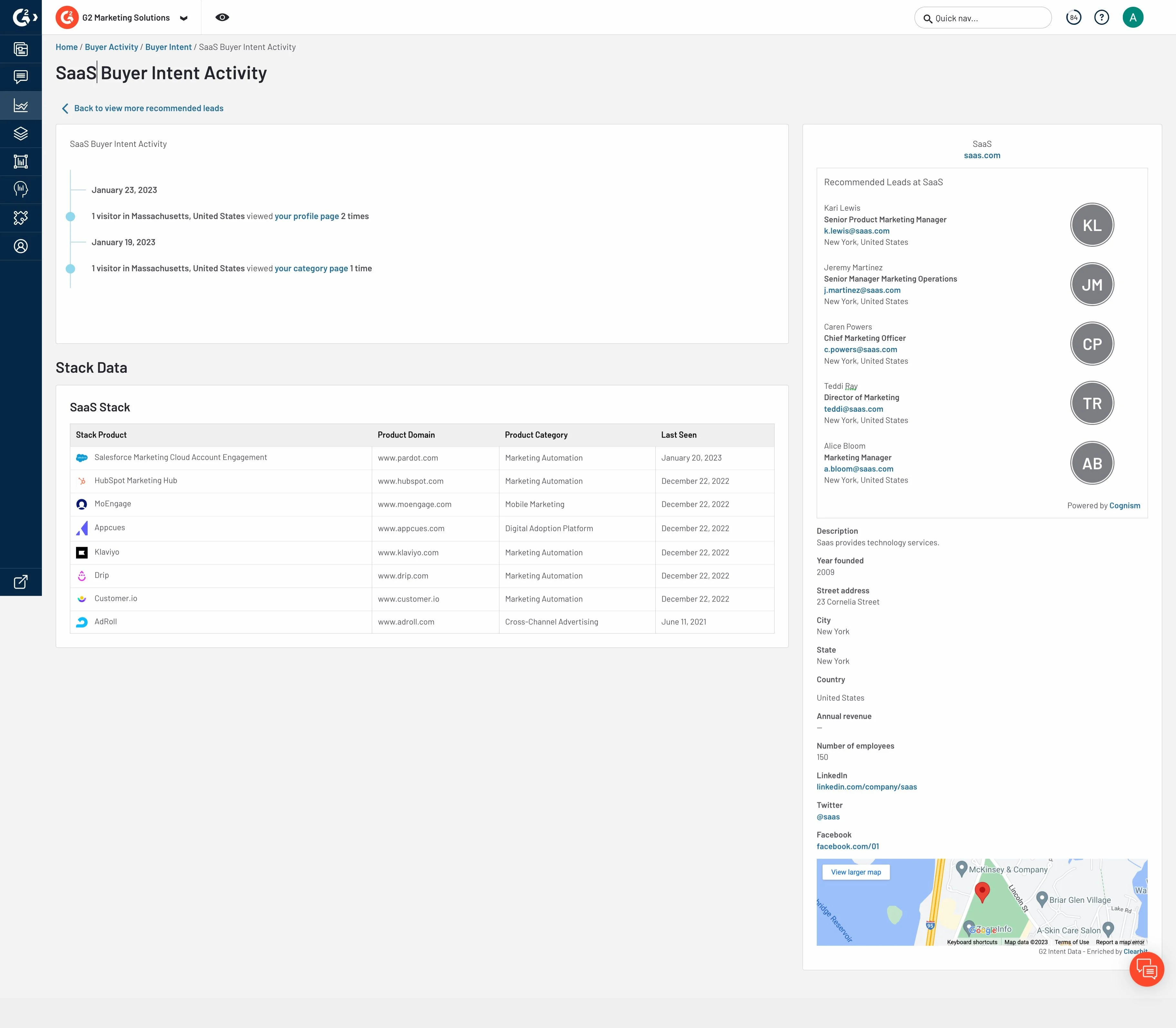Email j.martinez@saas.com
Image resolution: width=1176 pixels, height=1028 pixels.
point(862,290)
